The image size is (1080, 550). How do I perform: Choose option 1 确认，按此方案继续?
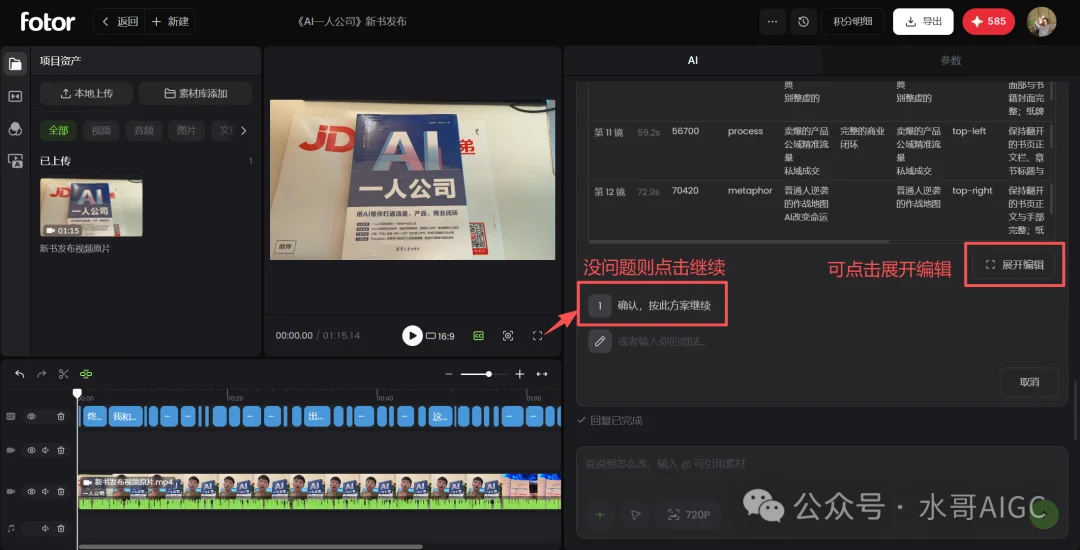click(x=652, y=305)
